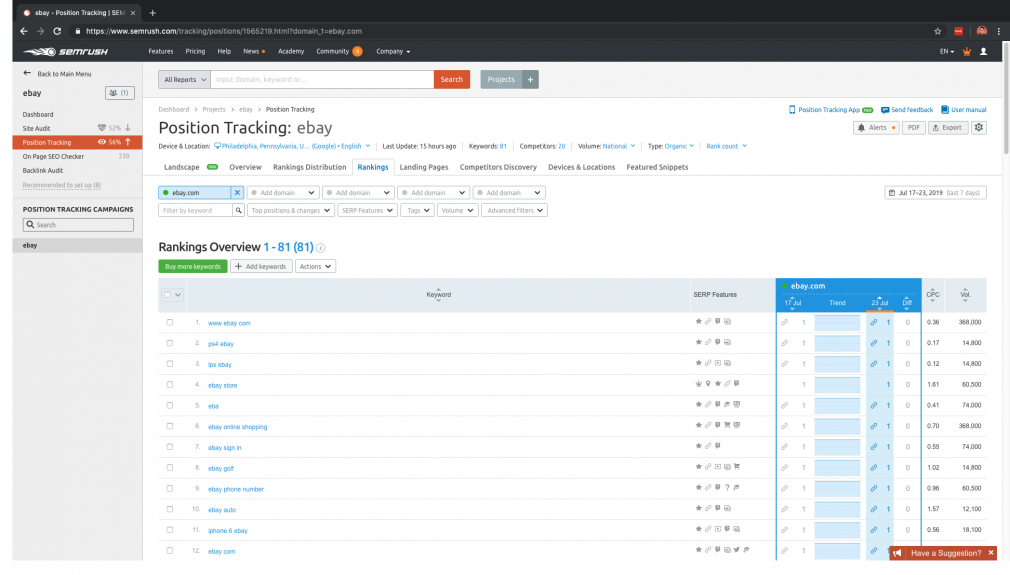Open Site Audit in the sidebar
The image size is (1010, 575).
(36, 128)
